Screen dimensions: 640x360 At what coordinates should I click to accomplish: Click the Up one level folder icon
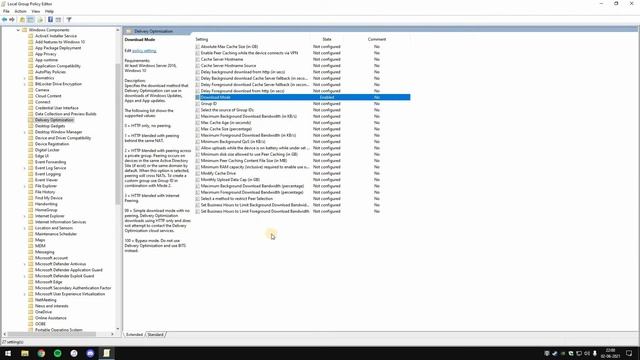(x=22, y=20)
